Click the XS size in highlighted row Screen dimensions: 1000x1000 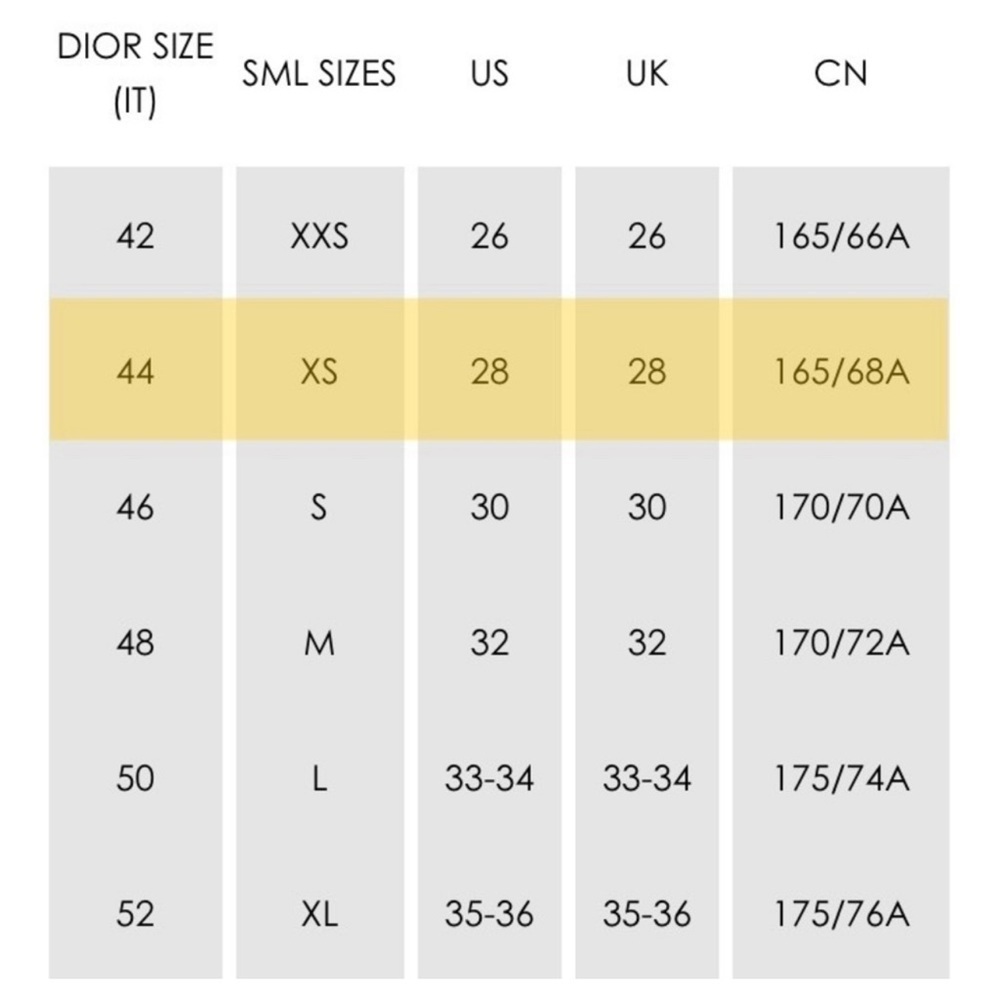(x=319, y=371)
